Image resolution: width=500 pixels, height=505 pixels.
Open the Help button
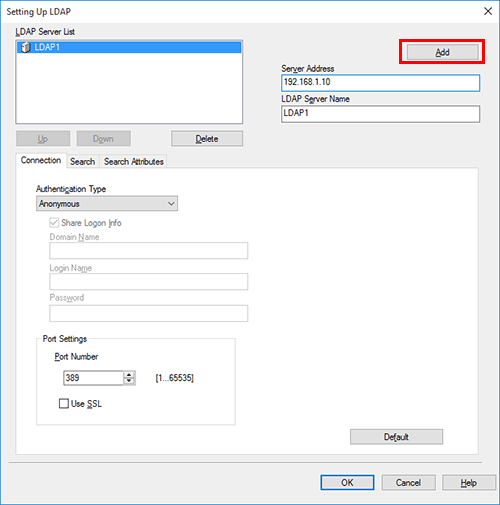coord(469,483)
